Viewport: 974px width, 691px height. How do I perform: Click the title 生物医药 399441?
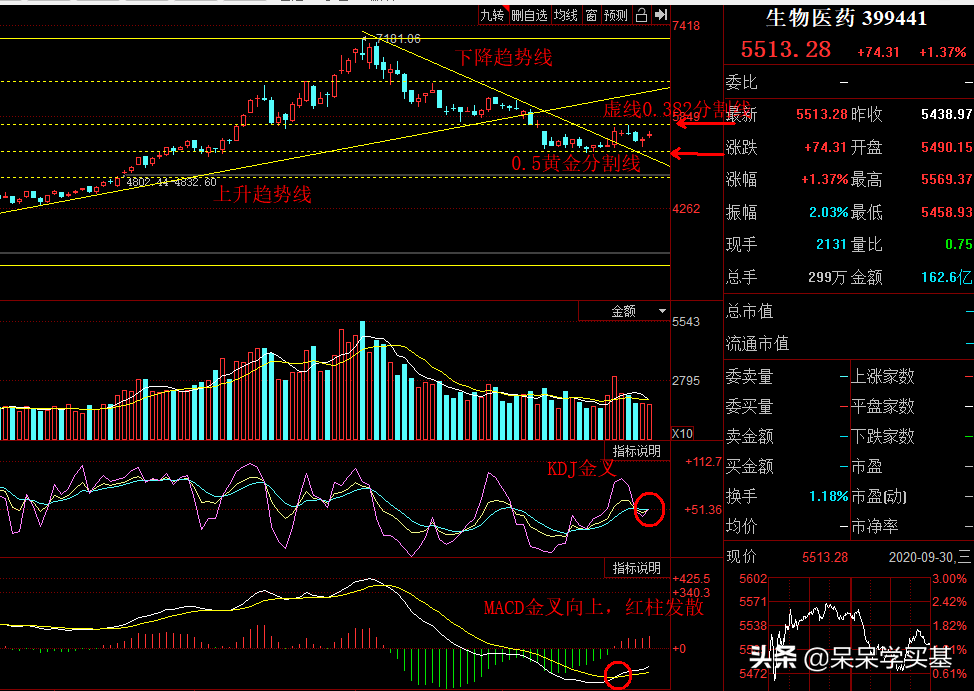[x=846, y=18]
